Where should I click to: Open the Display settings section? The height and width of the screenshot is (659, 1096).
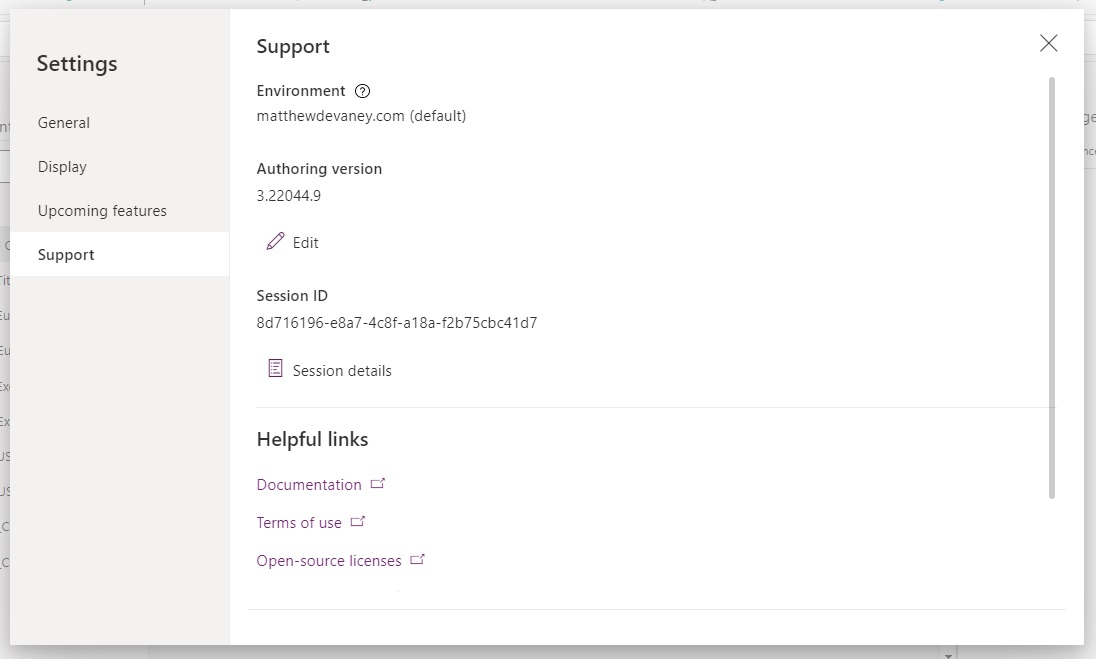61,166
